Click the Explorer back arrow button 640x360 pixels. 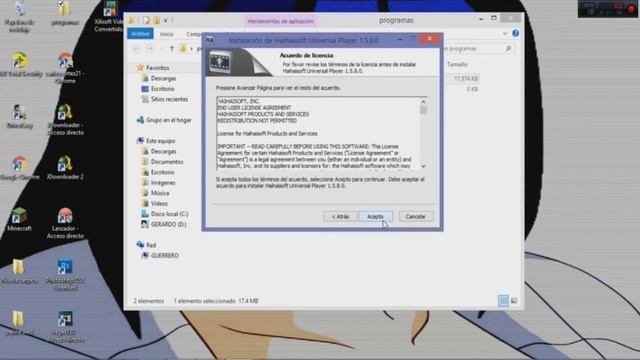[x=136, y=49]
